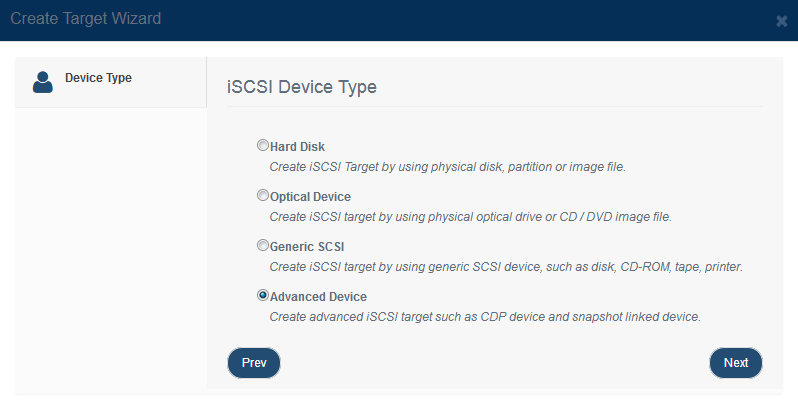
Task: Click the bold Optical Device label text
Action: [x=311, y=197]
